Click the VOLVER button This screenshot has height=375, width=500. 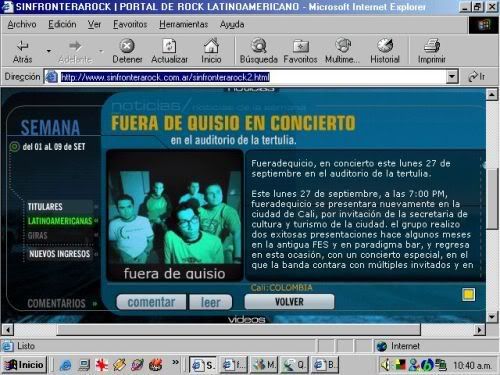[x=289, y=302]
